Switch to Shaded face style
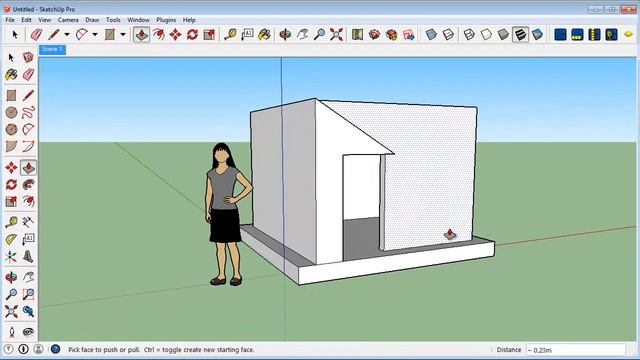 tap(503, 35)
